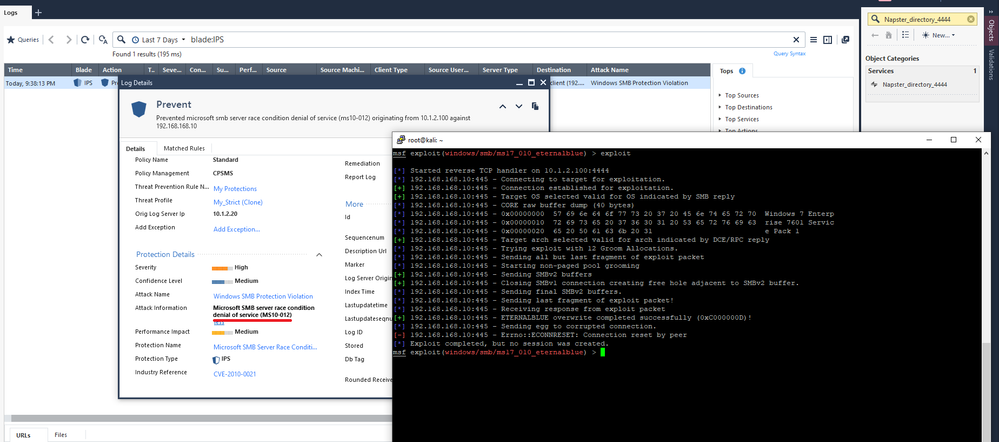Sort logs by the Destination column
999x442 pixels.
pyautogui.click(x=559, y=70)
